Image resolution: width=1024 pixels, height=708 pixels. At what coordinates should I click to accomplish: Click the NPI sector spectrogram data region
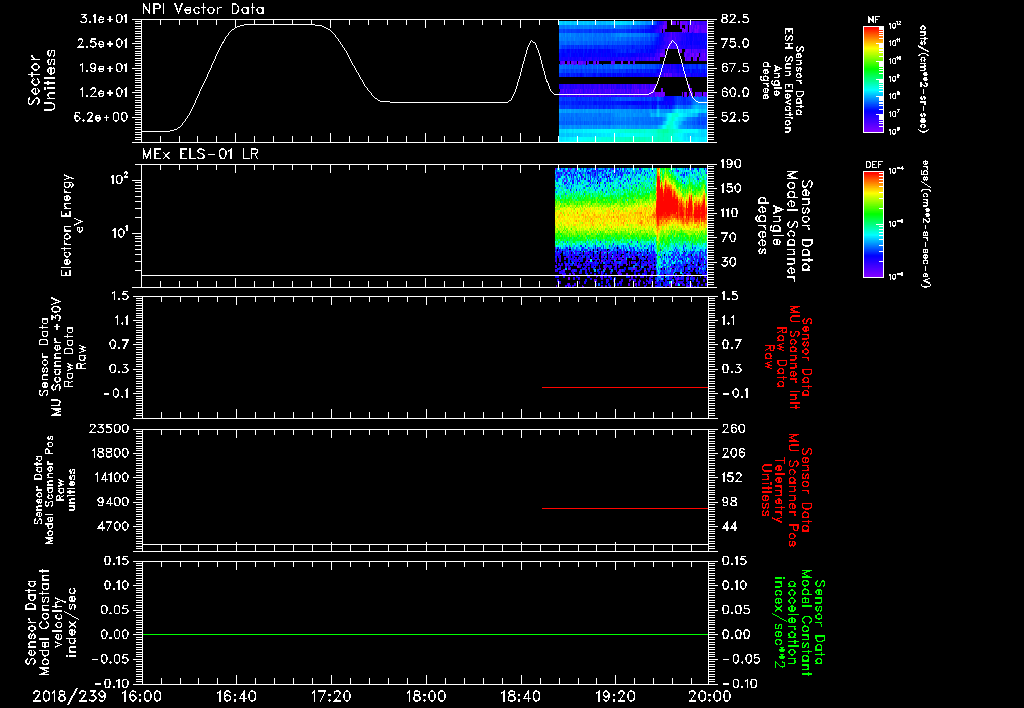click(633, 81)
